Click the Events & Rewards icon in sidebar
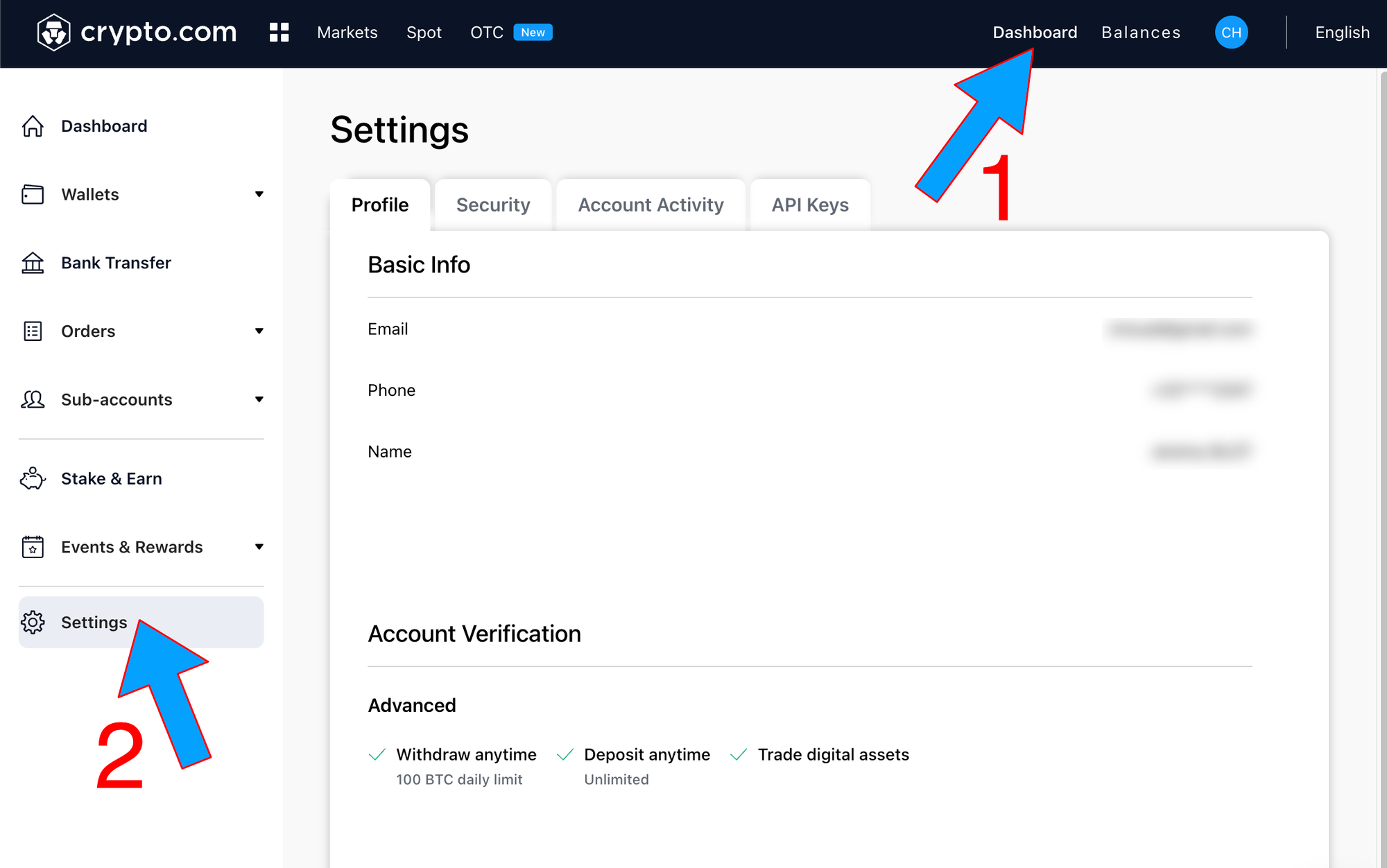1387x868 pixels. coord(32,546)
